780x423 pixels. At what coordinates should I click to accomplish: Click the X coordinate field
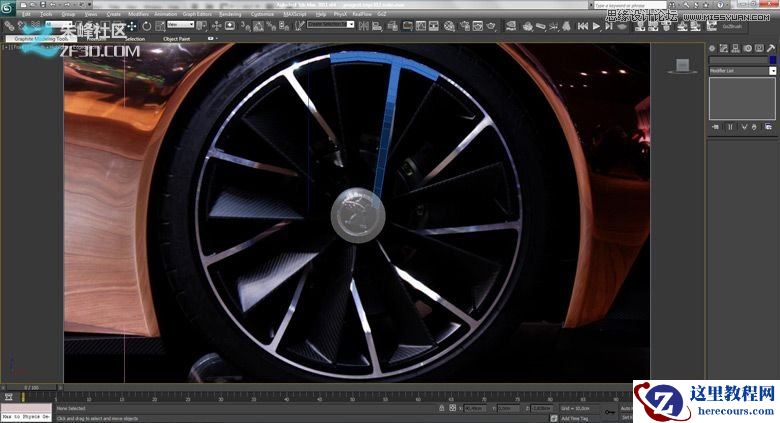(x=475, y=408)
